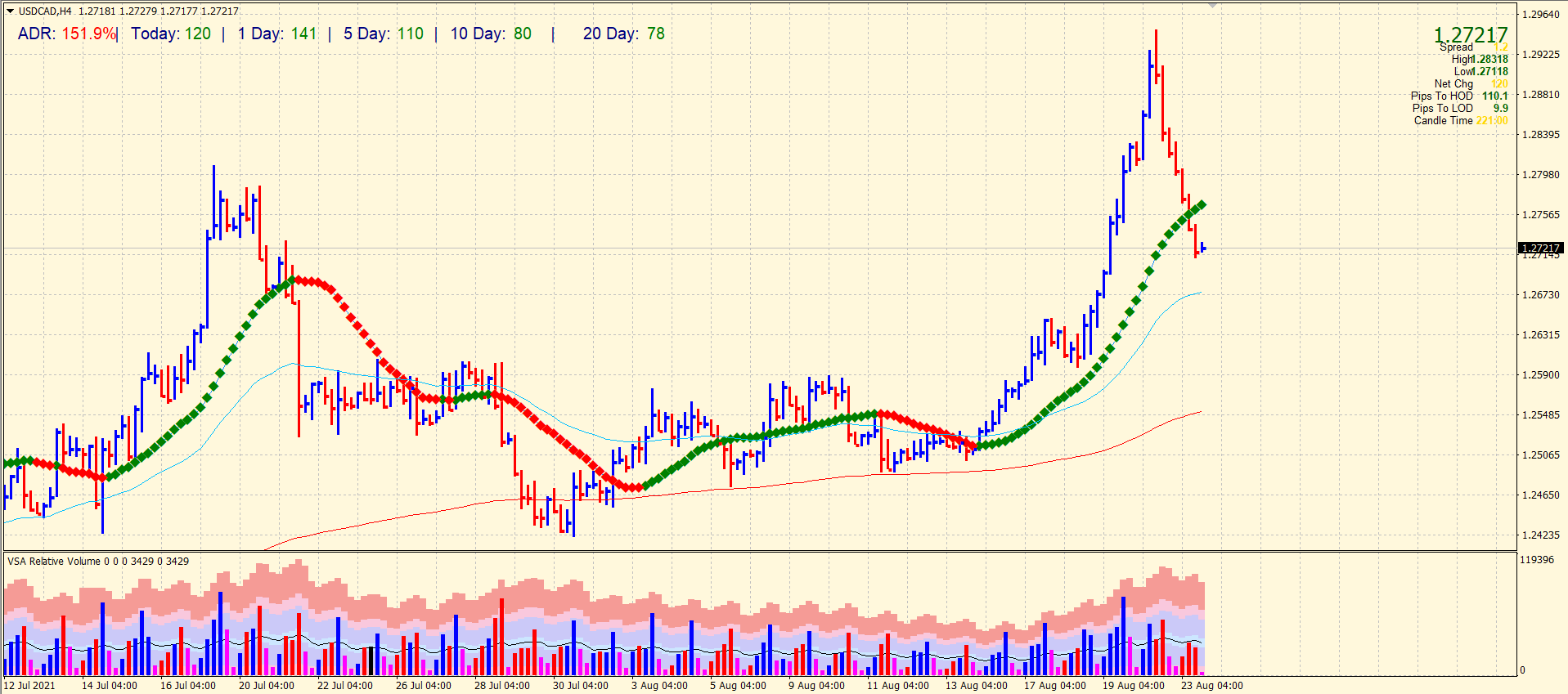Screen dimensions: 1568x694
Task: Click the Today: 120 range label
Action: click(171, 34)
